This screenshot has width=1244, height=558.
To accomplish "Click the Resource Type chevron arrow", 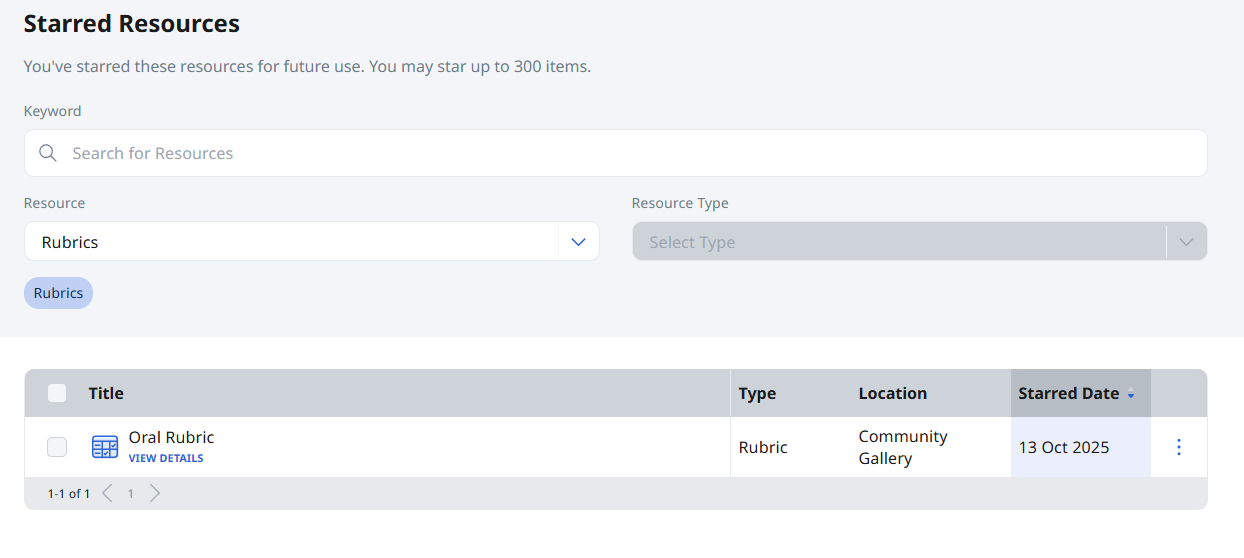I will [x=1186, y=242].
